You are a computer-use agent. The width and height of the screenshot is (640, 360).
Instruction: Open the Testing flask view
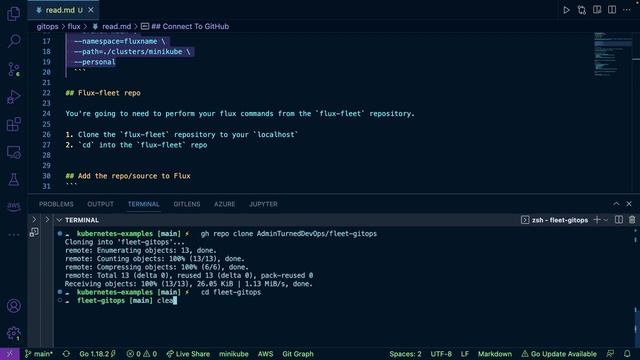coord(13,180)
